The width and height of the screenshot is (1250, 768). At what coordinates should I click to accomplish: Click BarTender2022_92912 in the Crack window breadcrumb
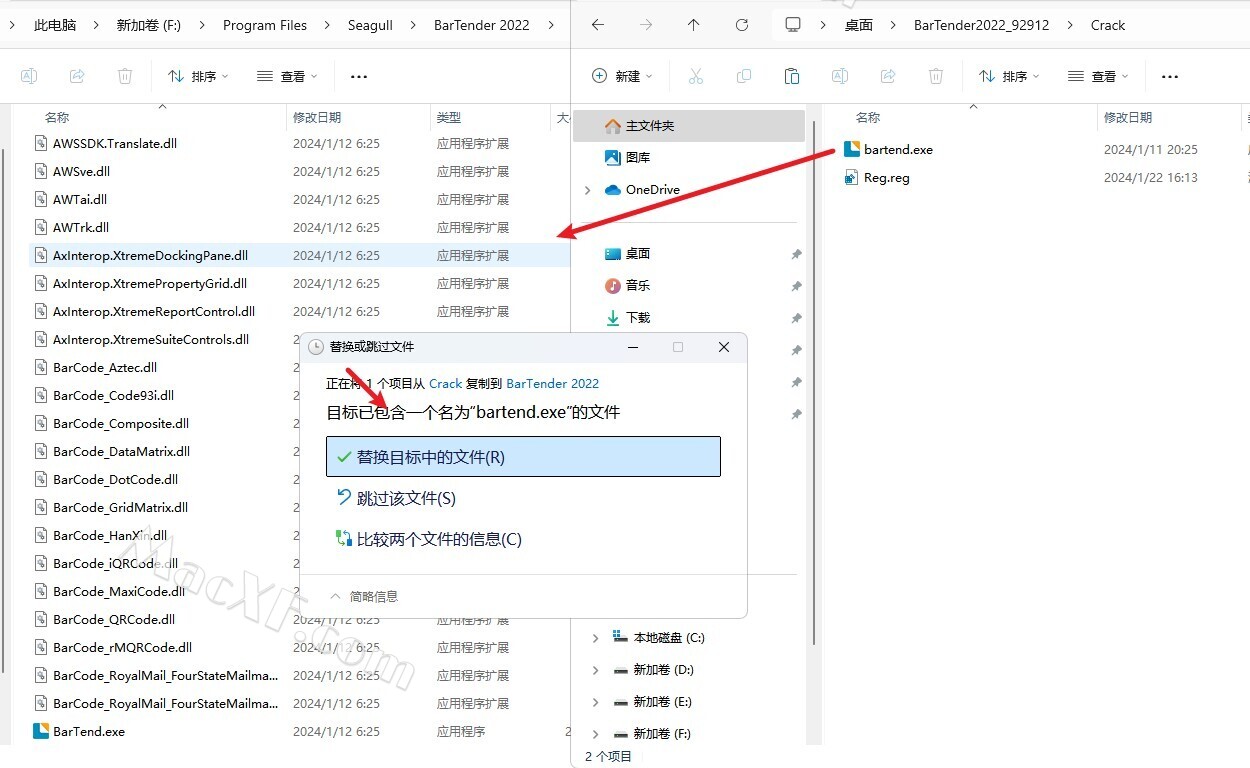point(982,25)
